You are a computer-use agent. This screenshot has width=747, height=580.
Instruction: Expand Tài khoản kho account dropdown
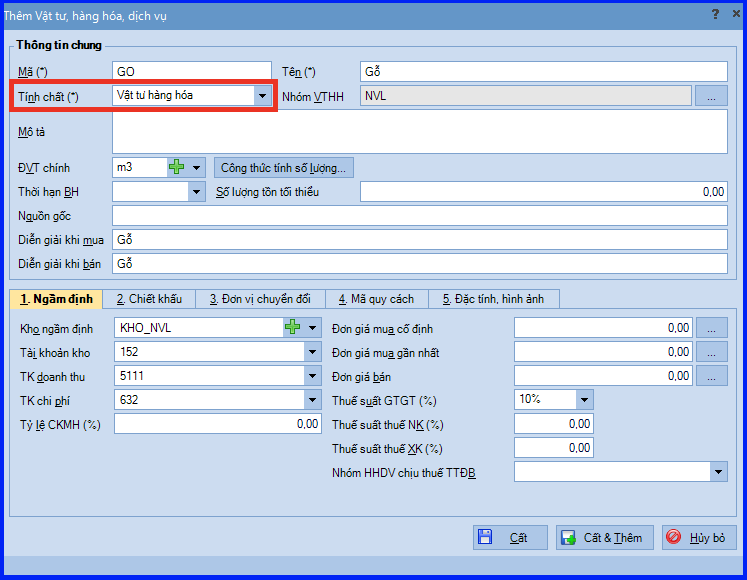[x=313, y=352]
